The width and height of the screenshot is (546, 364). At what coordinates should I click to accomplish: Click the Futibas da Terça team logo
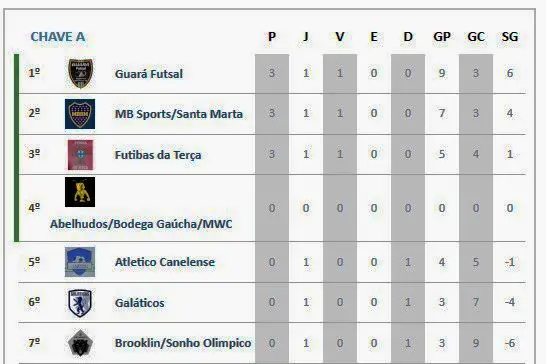(80, 155)
